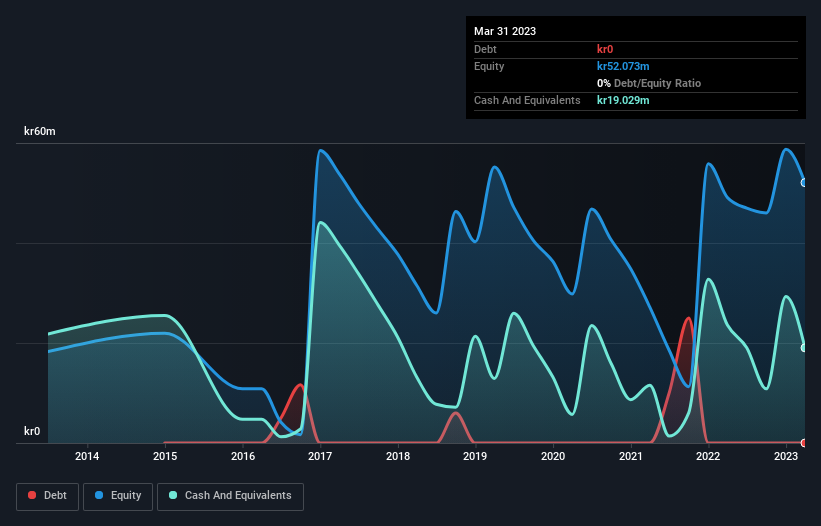Viewport: 821px width, 526px height.
Task: Click the red kr0 debt value
Action: click(x=605, y=49)
